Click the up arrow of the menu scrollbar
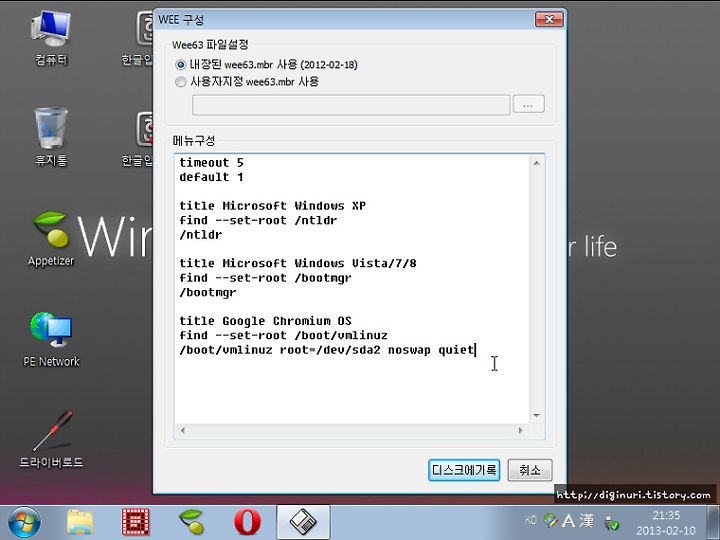Viewport: 720px width, 540px height. 536,163
